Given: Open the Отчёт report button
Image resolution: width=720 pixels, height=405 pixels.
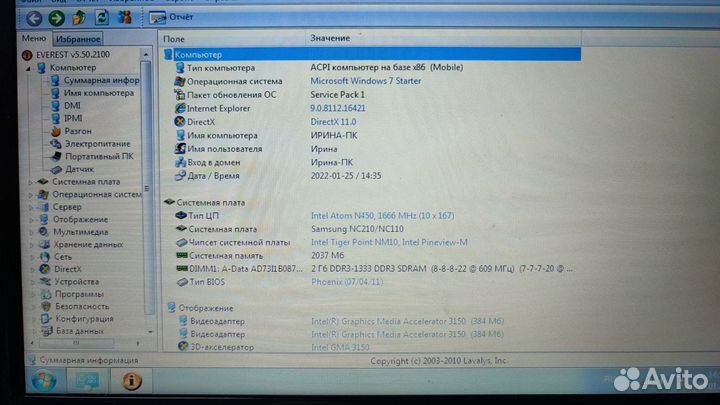Looking at the screenshot, I should 171,17.
